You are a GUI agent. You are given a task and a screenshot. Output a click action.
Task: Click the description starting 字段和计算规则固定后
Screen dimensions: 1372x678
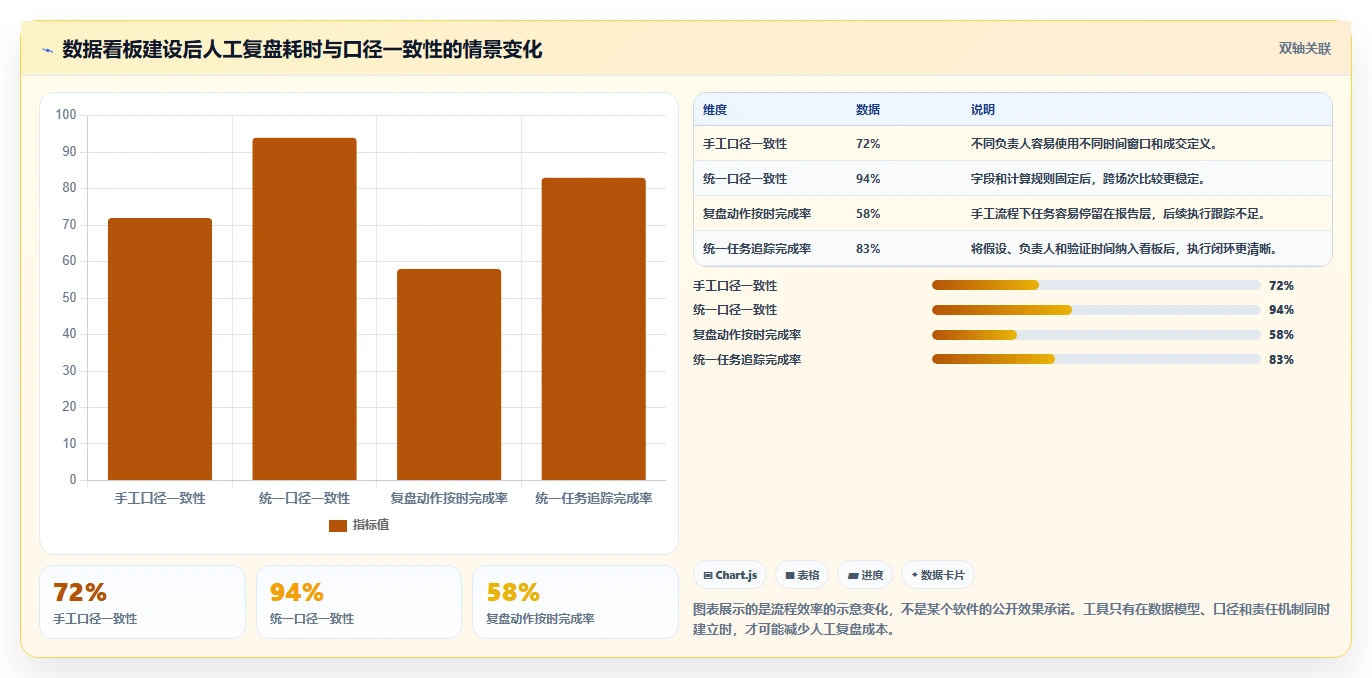[x=1088, y=179]
